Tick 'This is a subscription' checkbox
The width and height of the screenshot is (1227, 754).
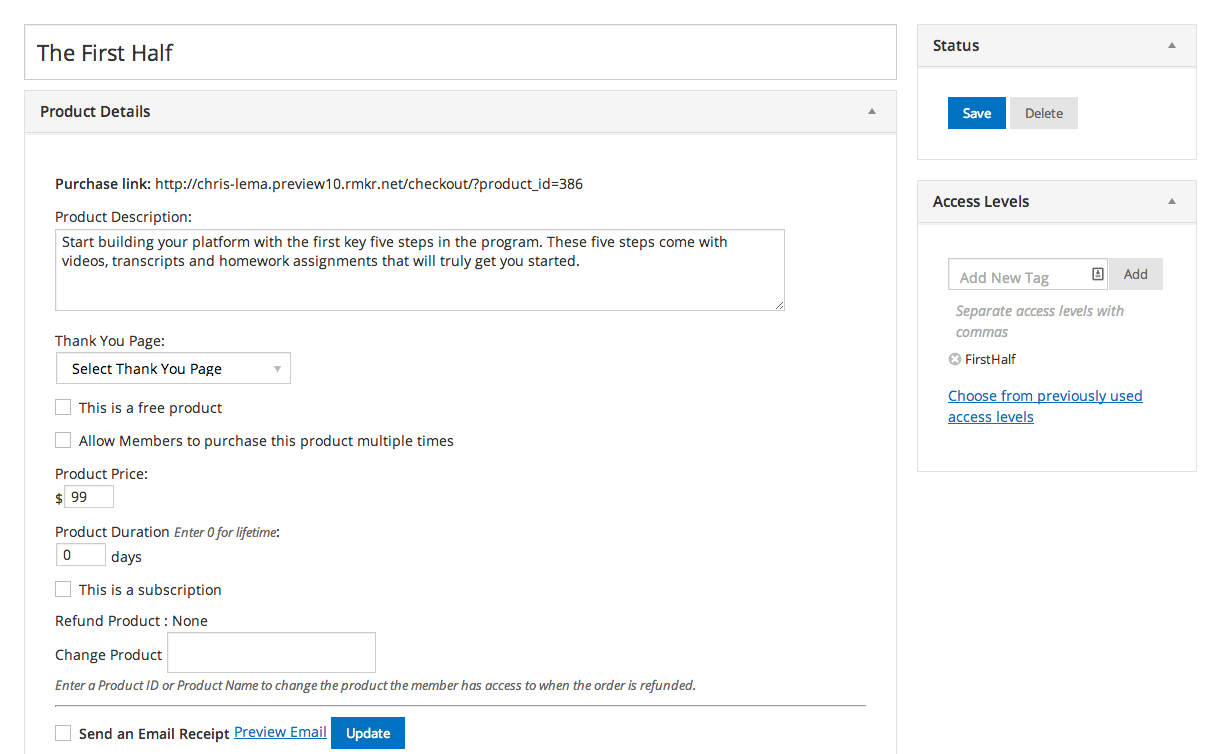(x=63, y=589)
